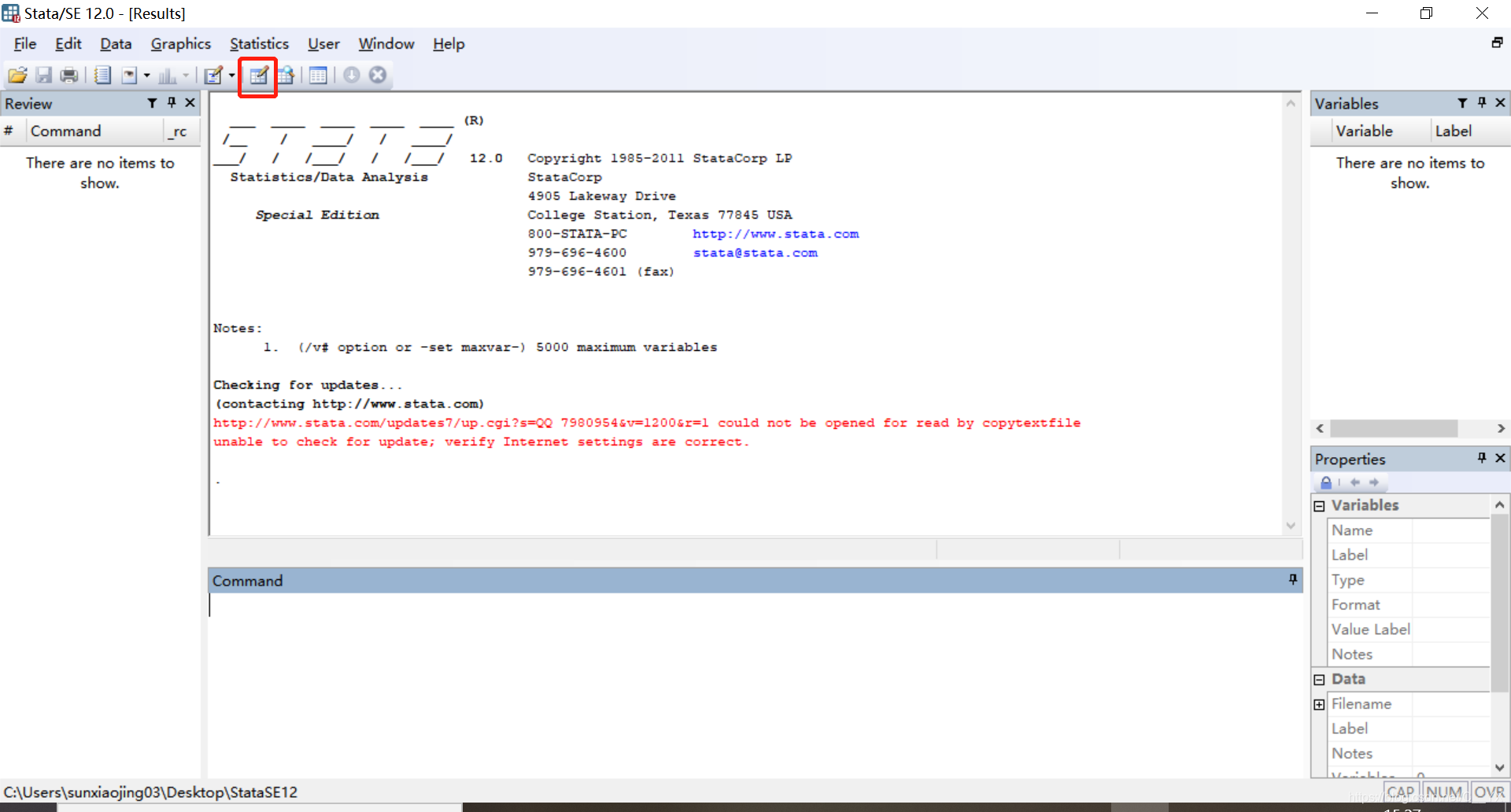Viewport: 1511px width, 812px height.
Task: Open the File menu
Action: tap(25, 44)
